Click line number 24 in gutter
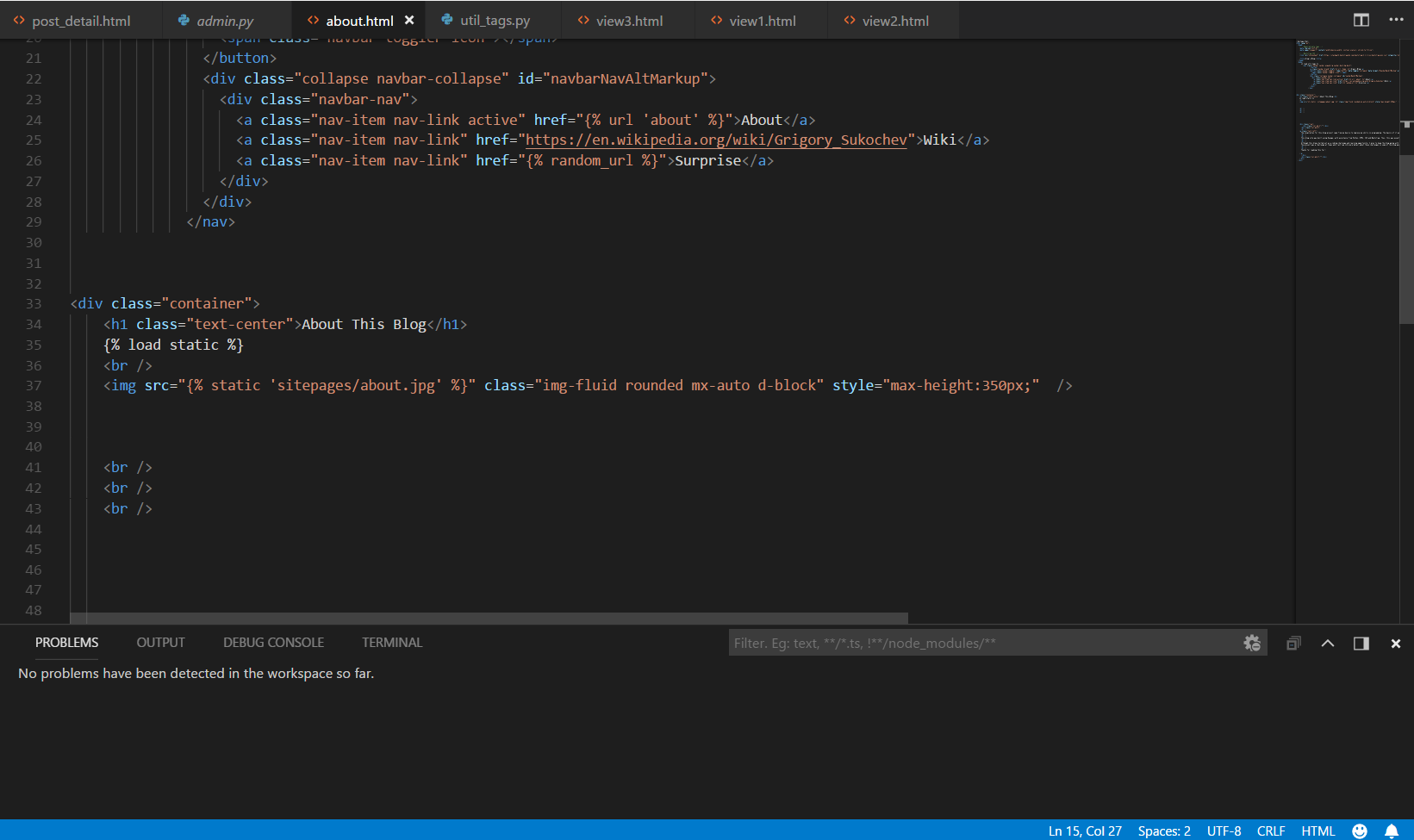 tap(33, 120)
